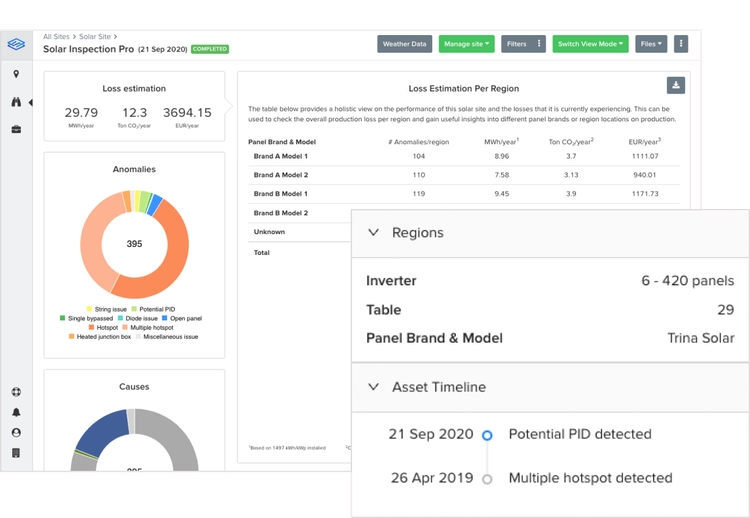
Task: Collapse the sidebar arrow next to binoculars
Action: click(30, 102)
